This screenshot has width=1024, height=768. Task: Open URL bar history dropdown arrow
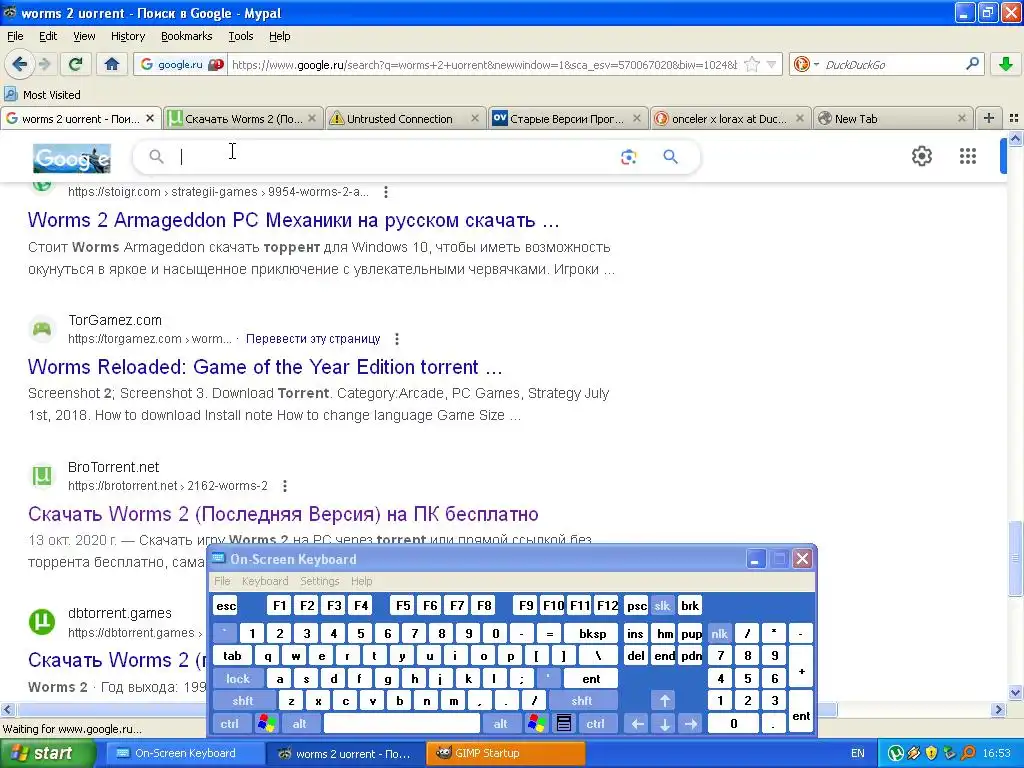[771, 65]
